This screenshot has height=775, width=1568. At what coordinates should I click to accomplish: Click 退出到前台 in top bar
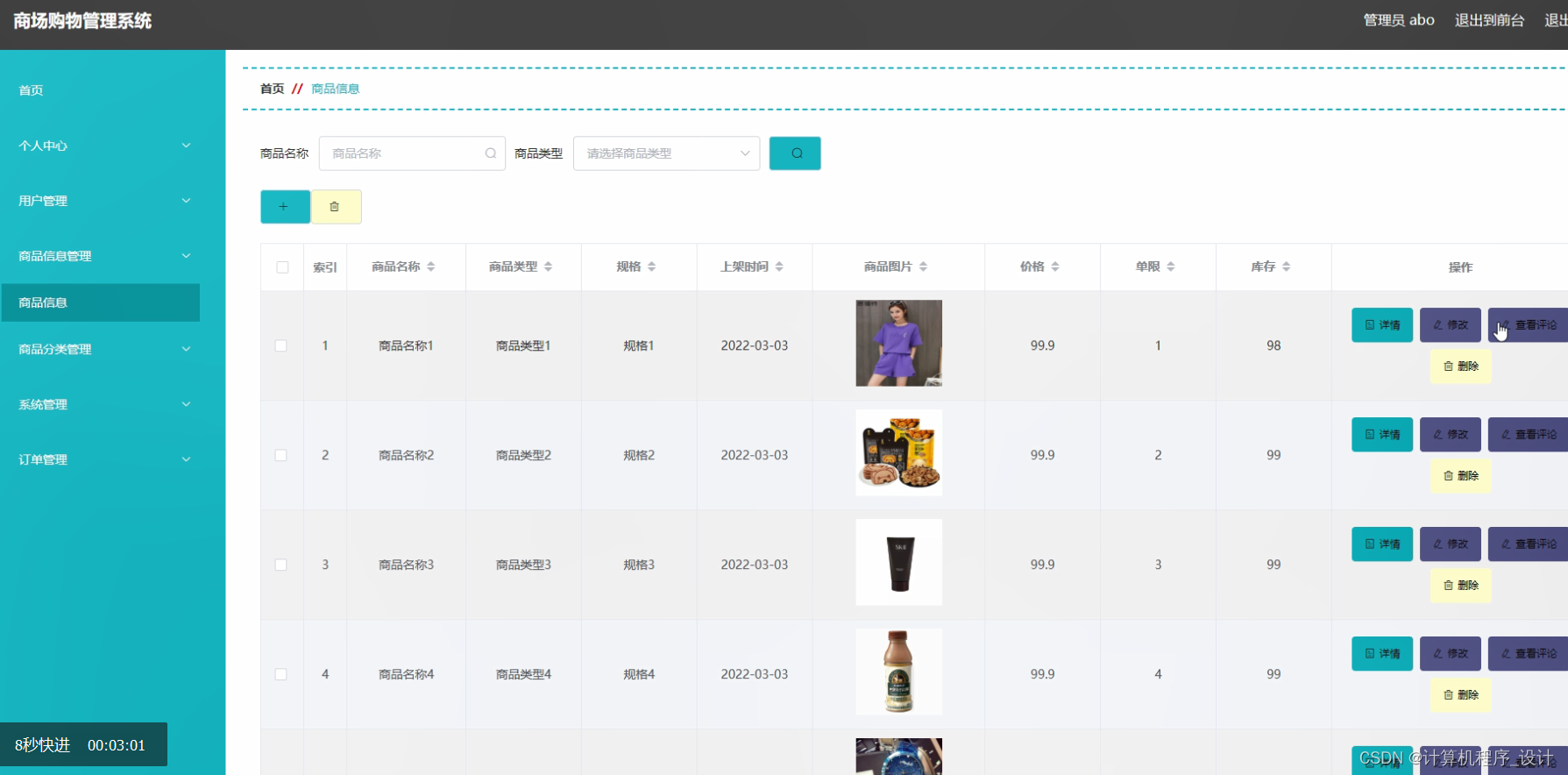(1489, 20)
